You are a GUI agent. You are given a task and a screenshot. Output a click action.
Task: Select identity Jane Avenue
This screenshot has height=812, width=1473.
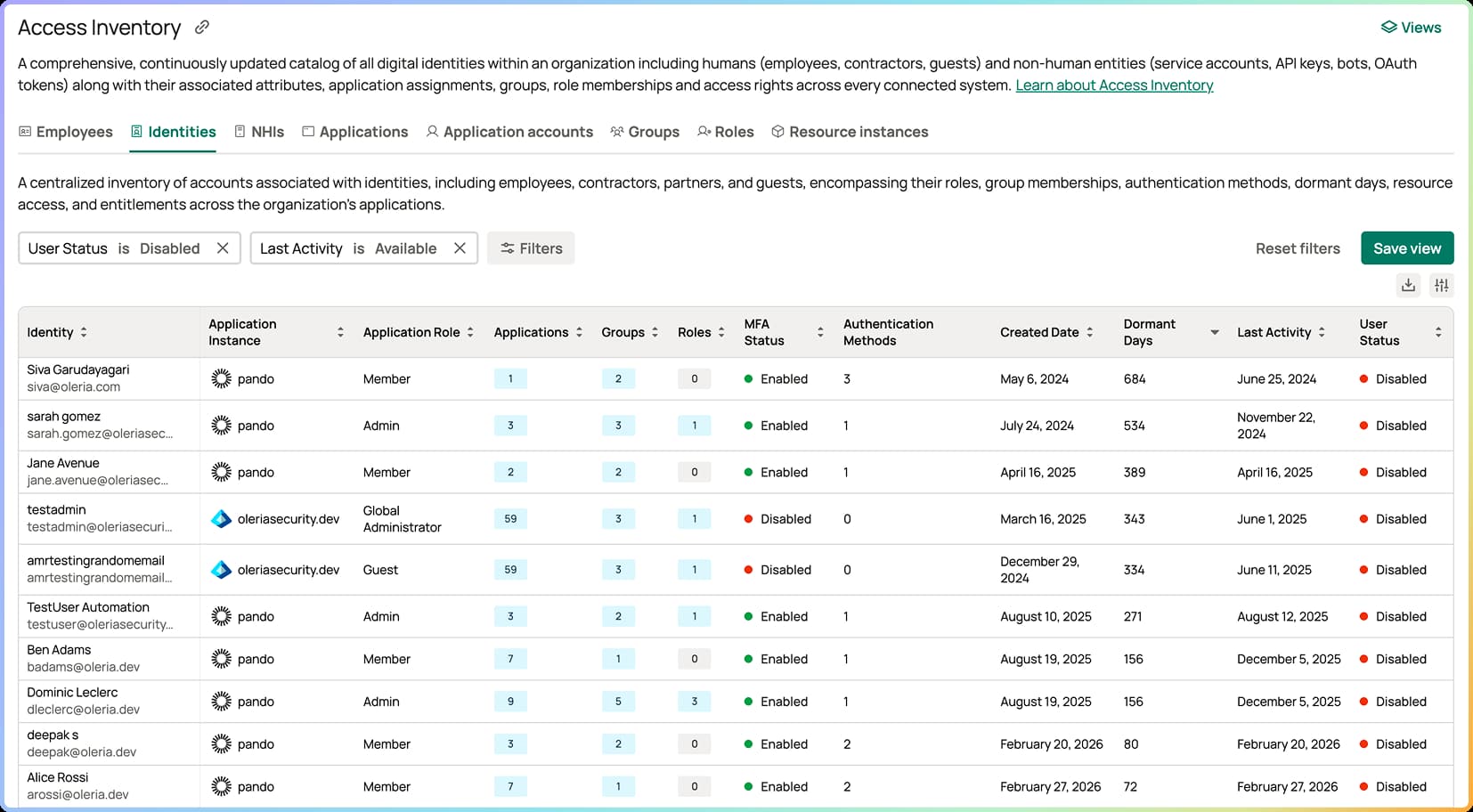[63, 464]
